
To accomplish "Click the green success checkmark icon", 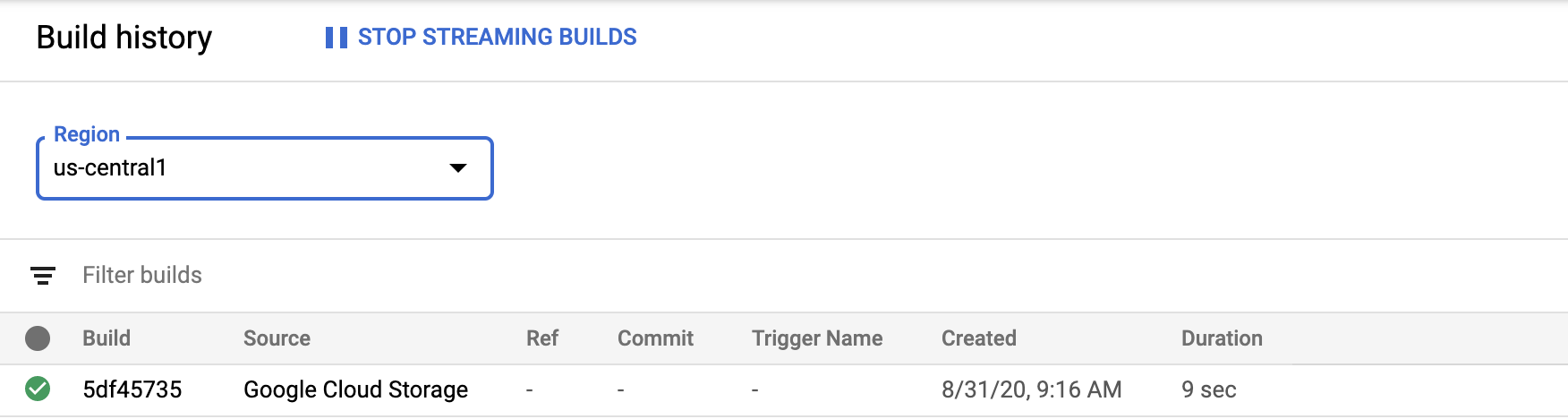I will coord(38,389).
